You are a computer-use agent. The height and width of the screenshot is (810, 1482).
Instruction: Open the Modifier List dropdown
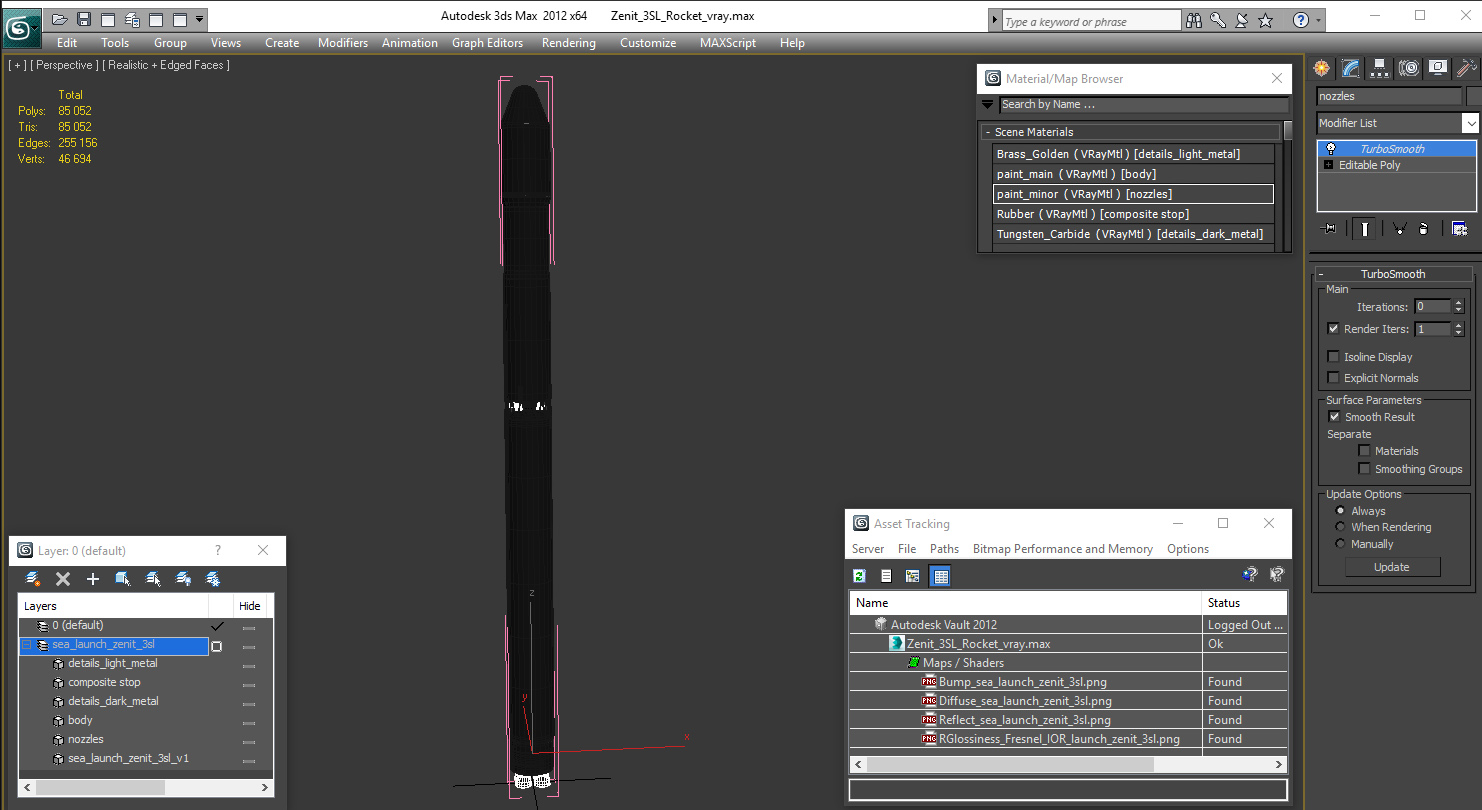[1470, 123]
